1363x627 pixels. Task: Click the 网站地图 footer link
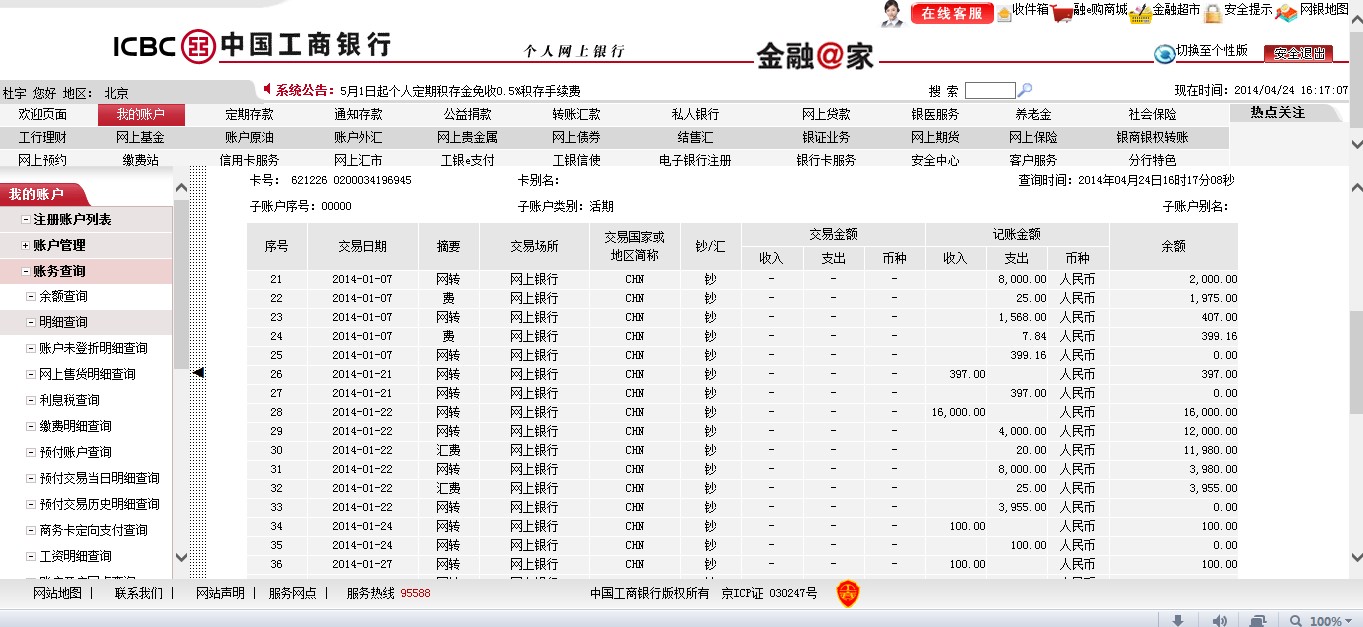click(x=57, y=593)
